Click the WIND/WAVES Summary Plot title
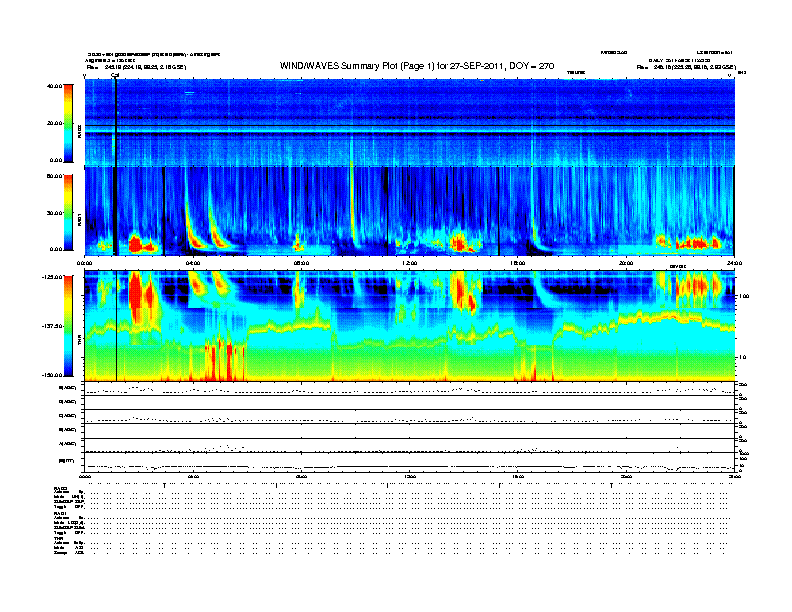Screen dimensions: 792x612 pyautogui.click(x=417, y=66)
